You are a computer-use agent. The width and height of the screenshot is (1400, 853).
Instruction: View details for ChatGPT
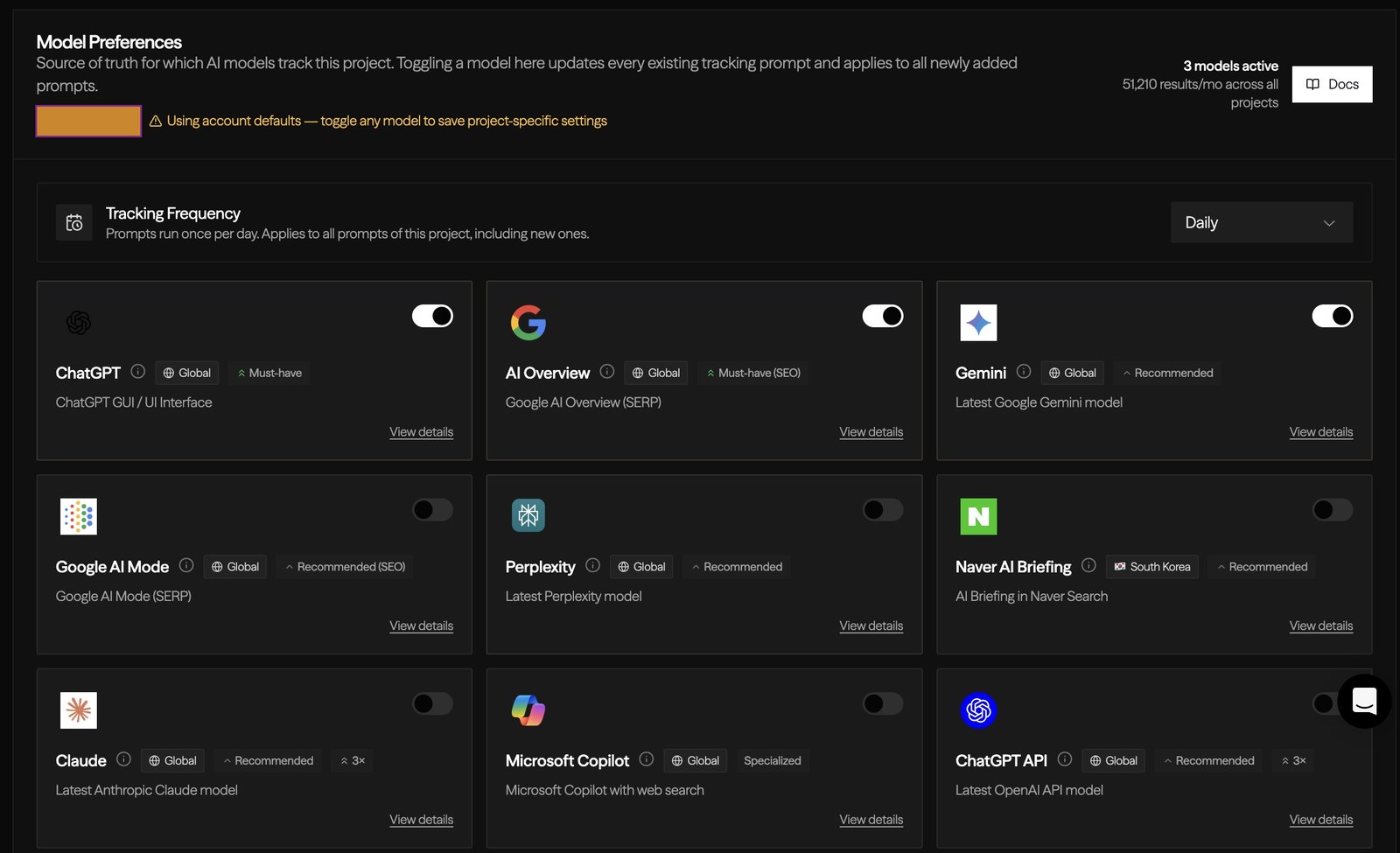coord(421,432)
